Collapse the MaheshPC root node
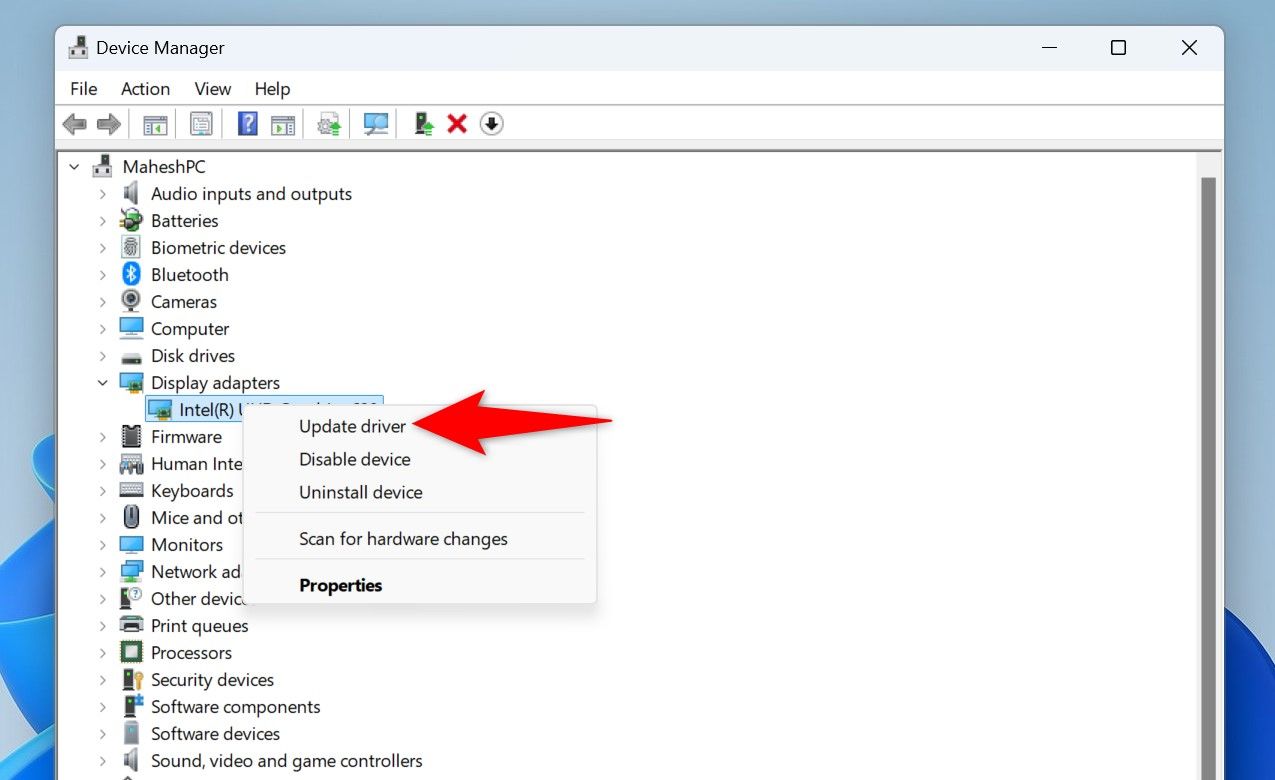 (x=74, y=167)
